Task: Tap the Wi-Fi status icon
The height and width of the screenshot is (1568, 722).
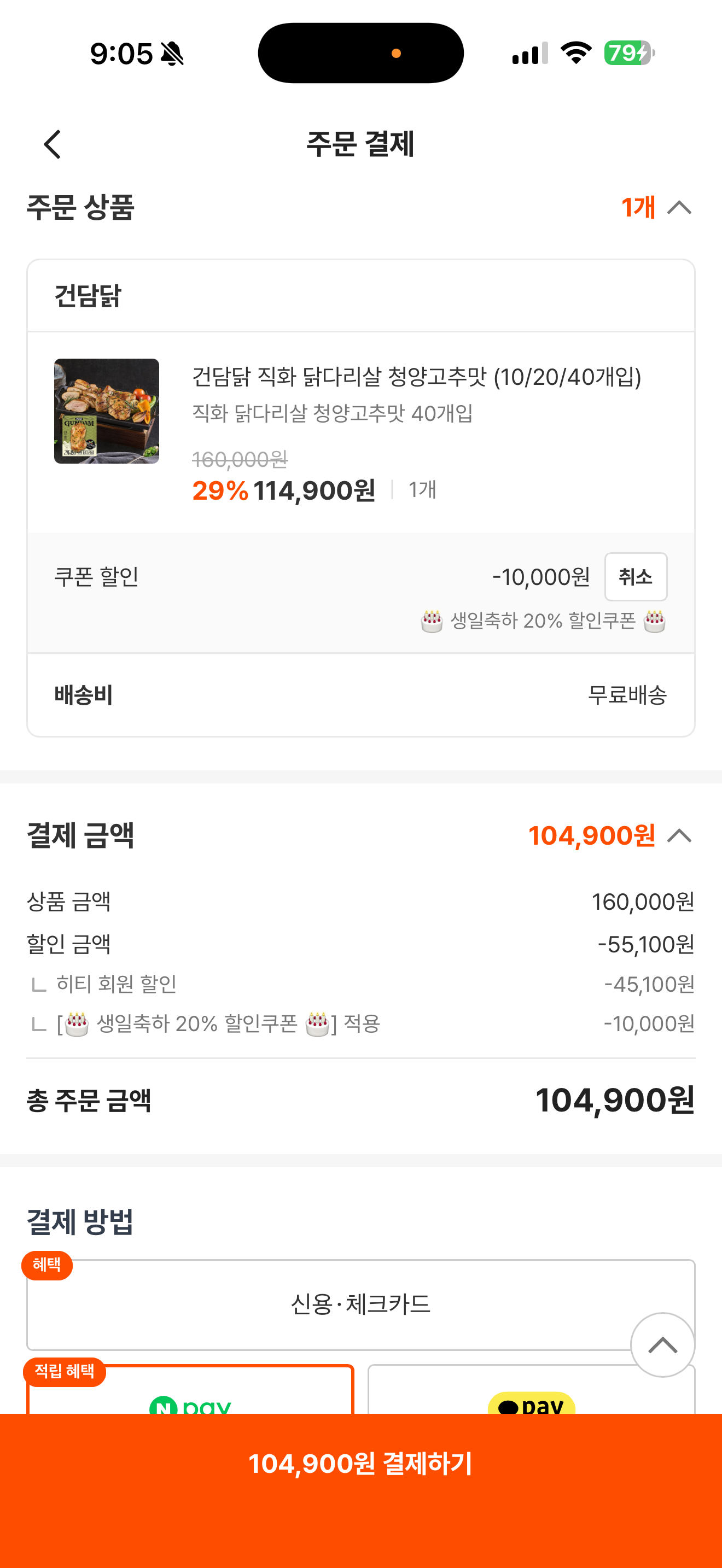Action: [x=576, y=53]
